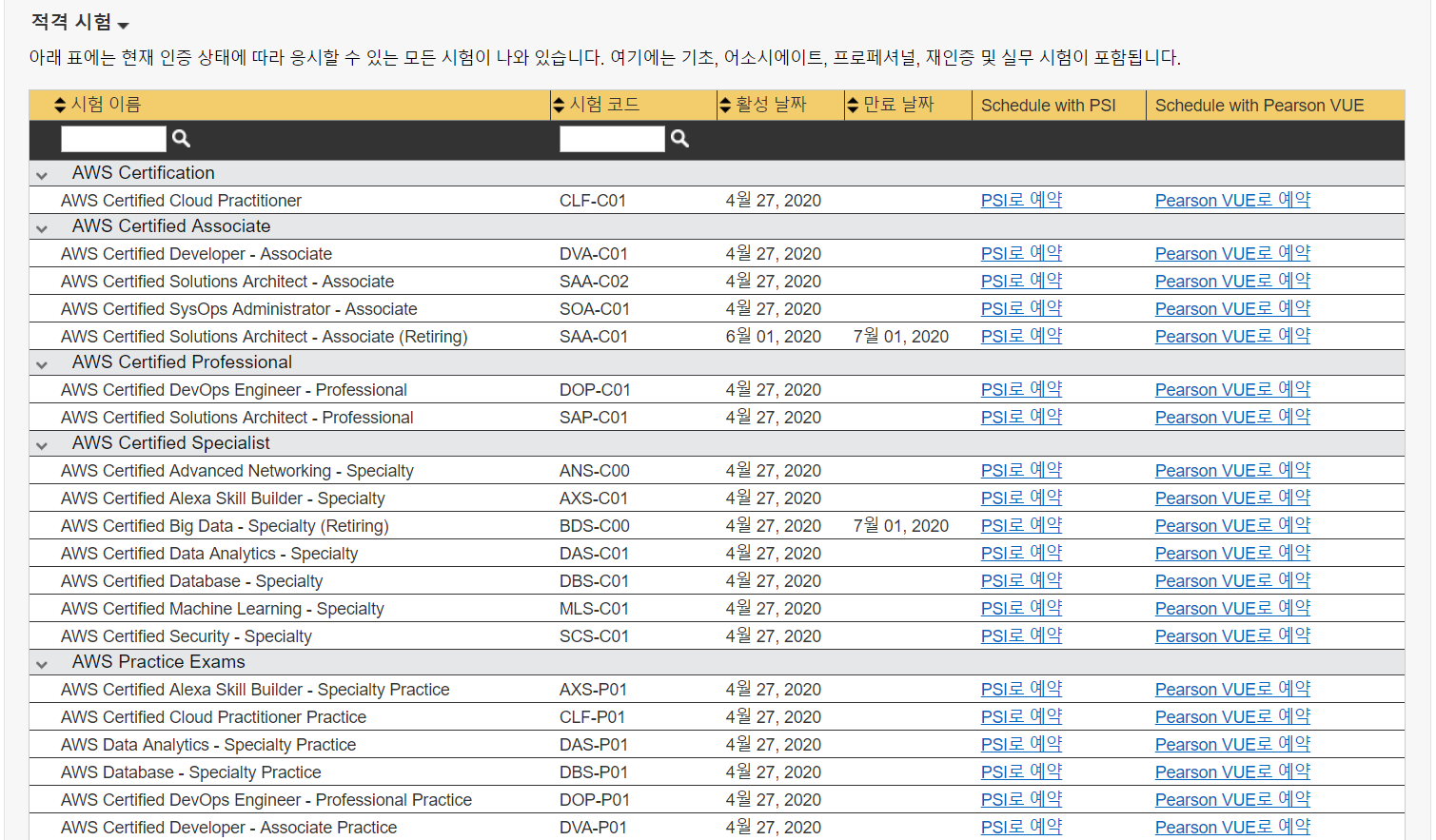Open PSI booking for DevOps Engineer DOP-C01
This screenshot has width=1436, height=840.
click(x=1021, y=389)
